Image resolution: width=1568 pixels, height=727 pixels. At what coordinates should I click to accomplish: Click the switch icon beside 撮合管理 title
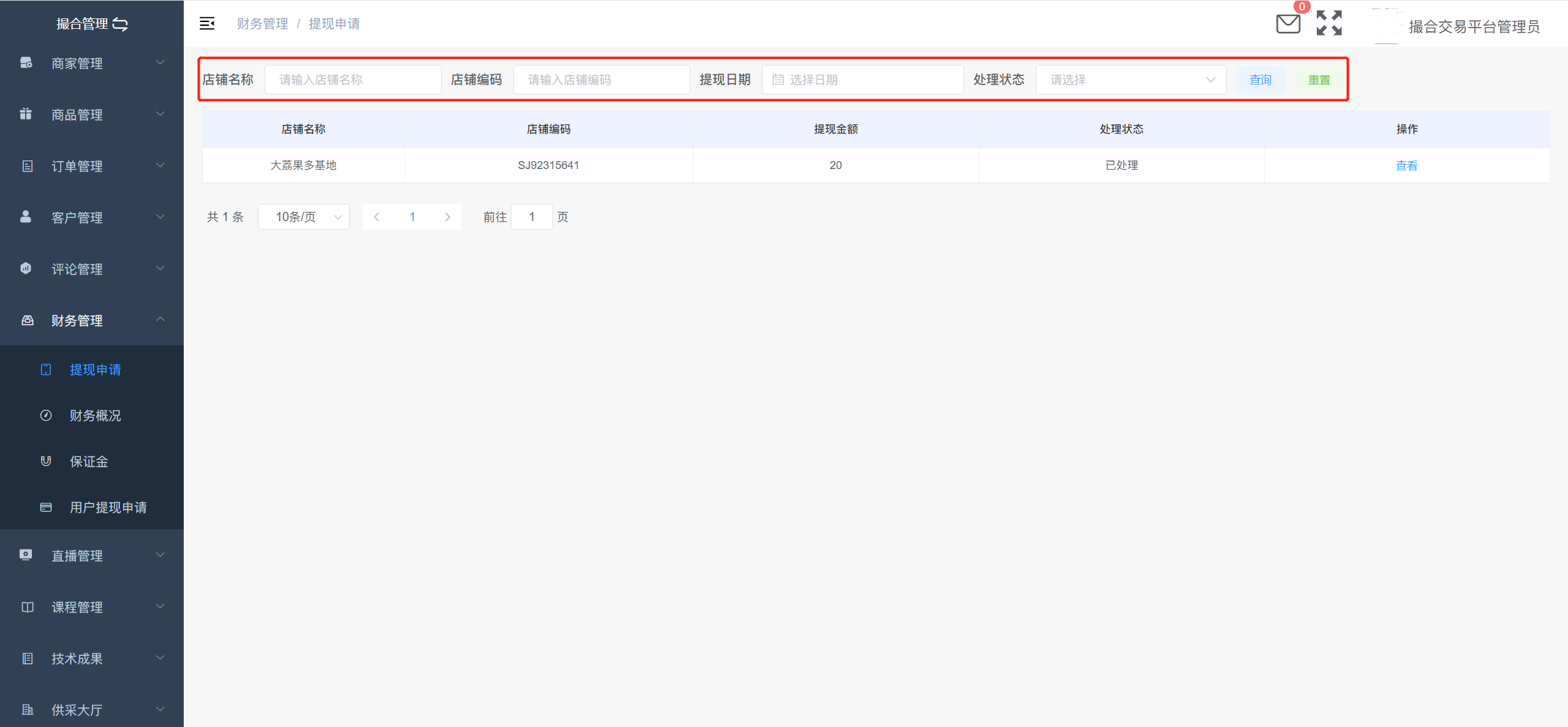coord(121,24)
